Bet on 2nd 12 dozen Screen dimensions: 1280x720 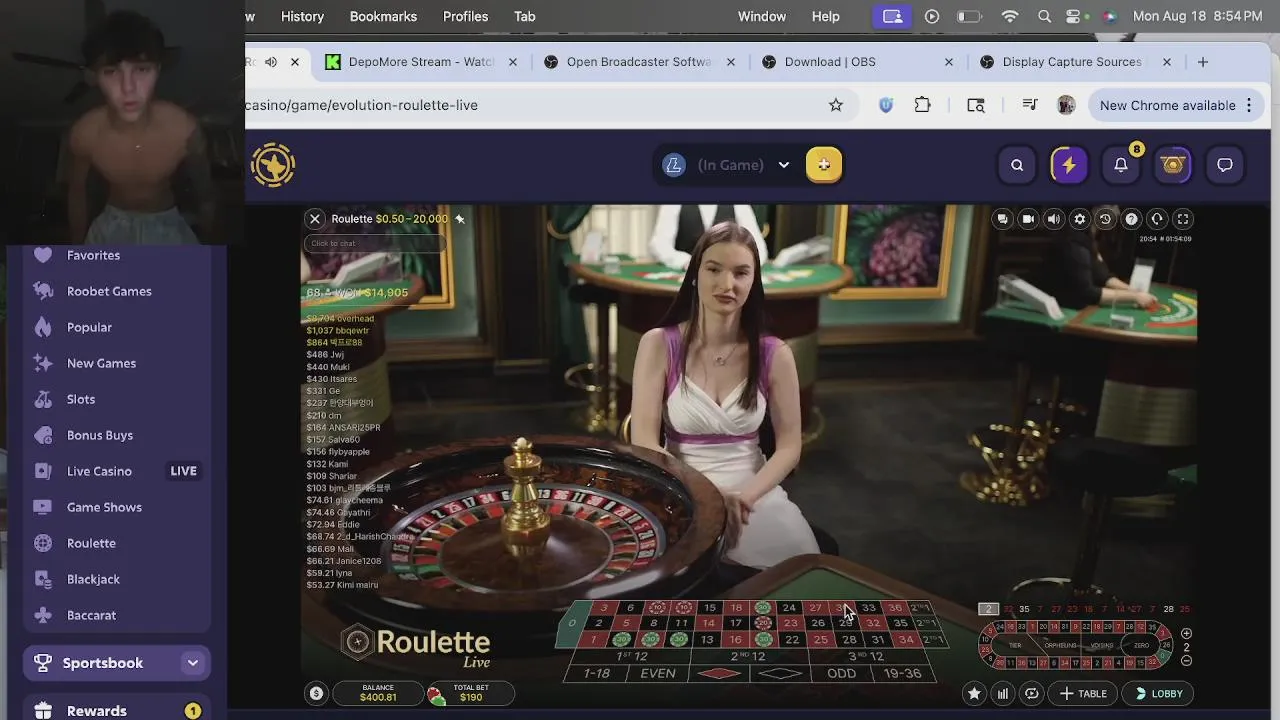coord(748,656)
